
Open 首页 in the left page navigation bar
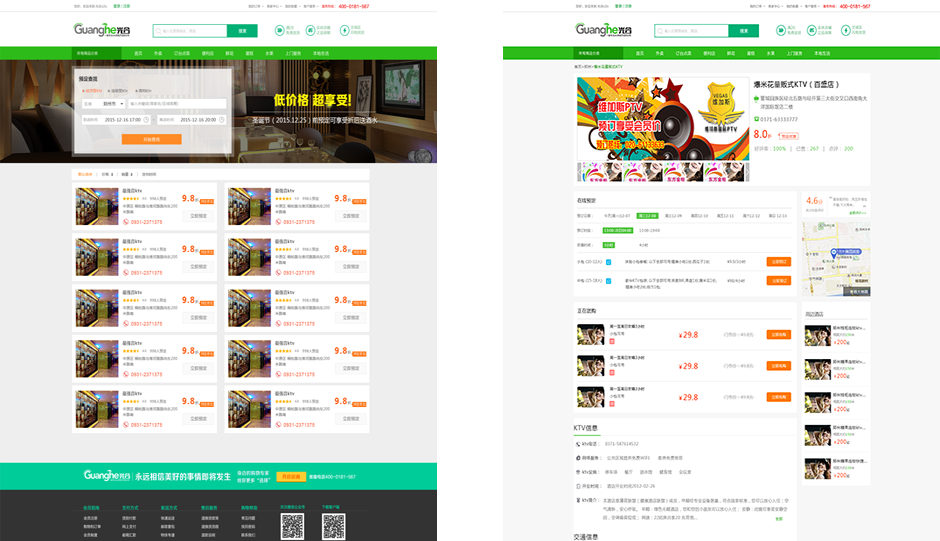pyautogui.click(x=138, y=53)
